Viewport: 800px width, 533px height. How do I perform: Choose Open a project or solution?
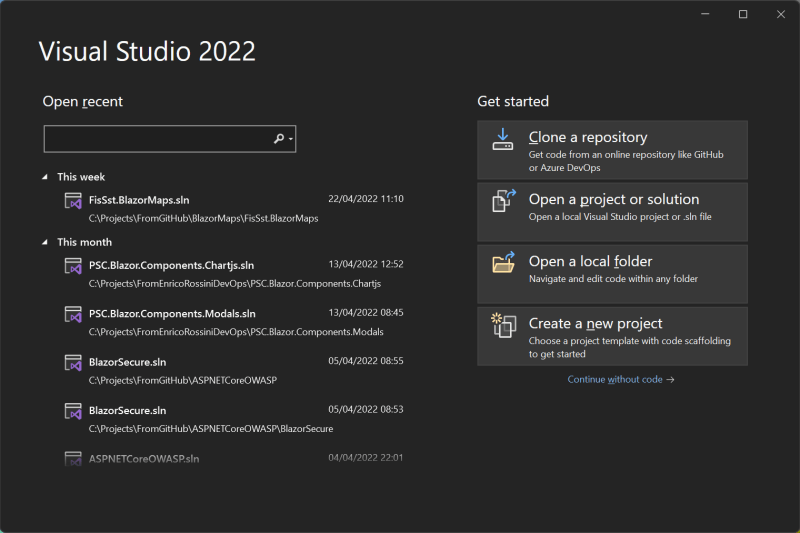click(x=612, y=212)
